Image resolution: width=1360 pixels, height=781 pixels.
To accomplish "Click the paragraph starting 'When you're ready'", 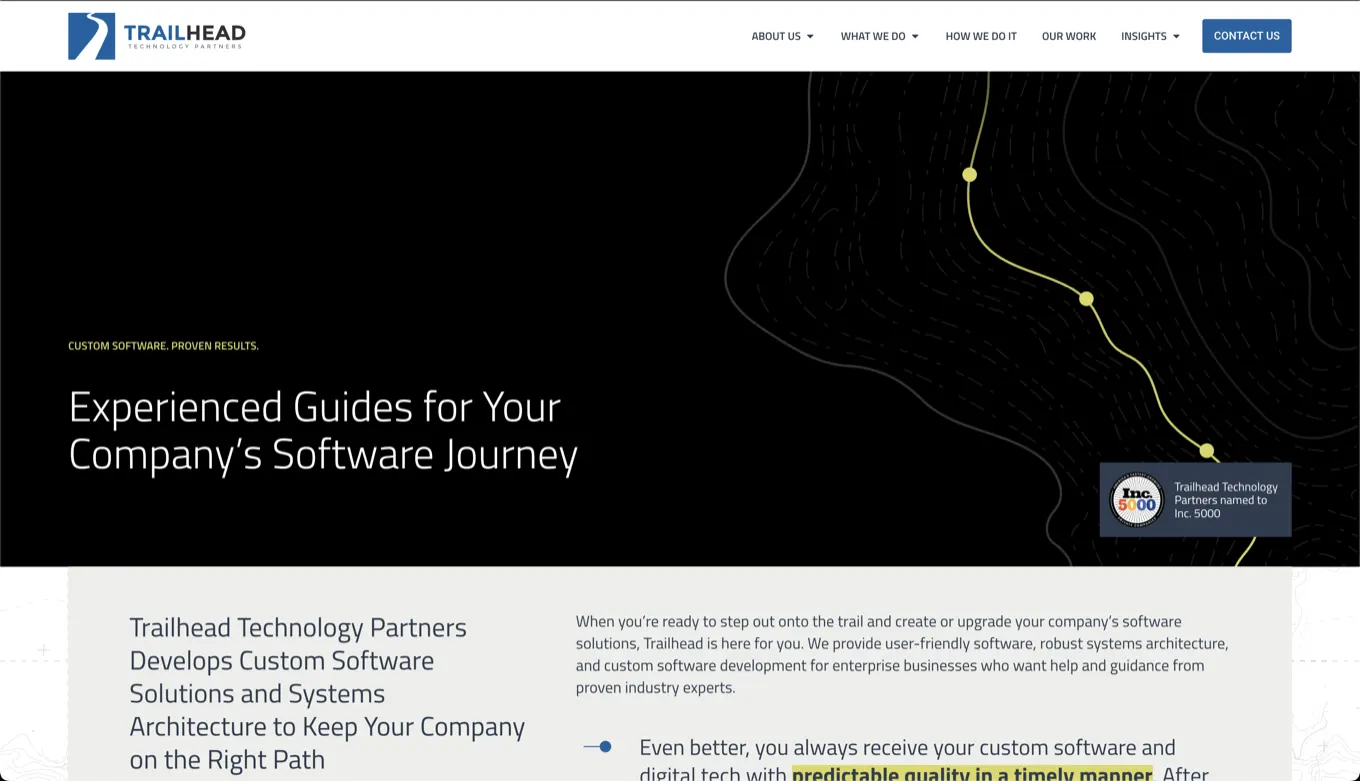I will point(902,654).
